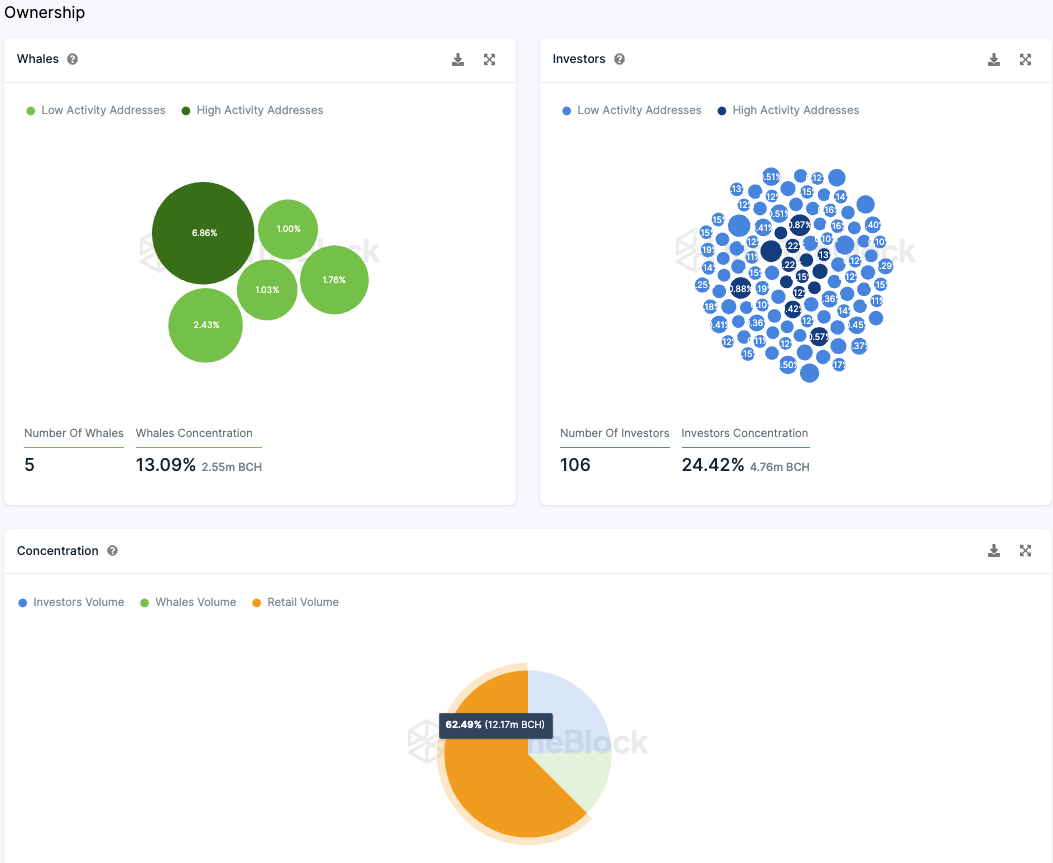Image resolution: width=1053 pixels, height=863 pixels.
Task: Toggle Low Activity Addresses in Whales legend
Action: (x=96, y=110)
